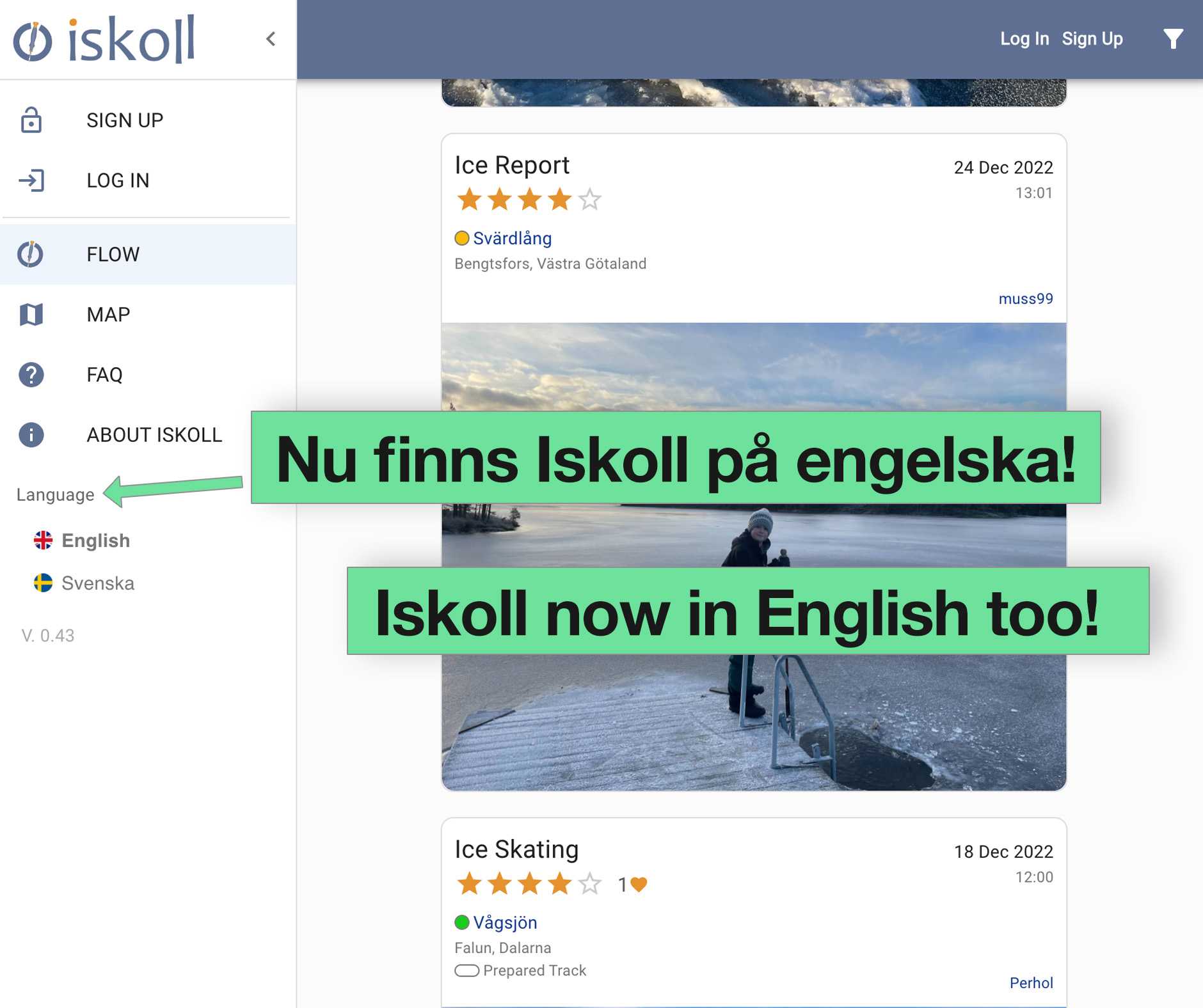Click the Log In arrow icon
Viewport: 1203px width, 1008px height.
pyautogui.click(x=31, y=180)
